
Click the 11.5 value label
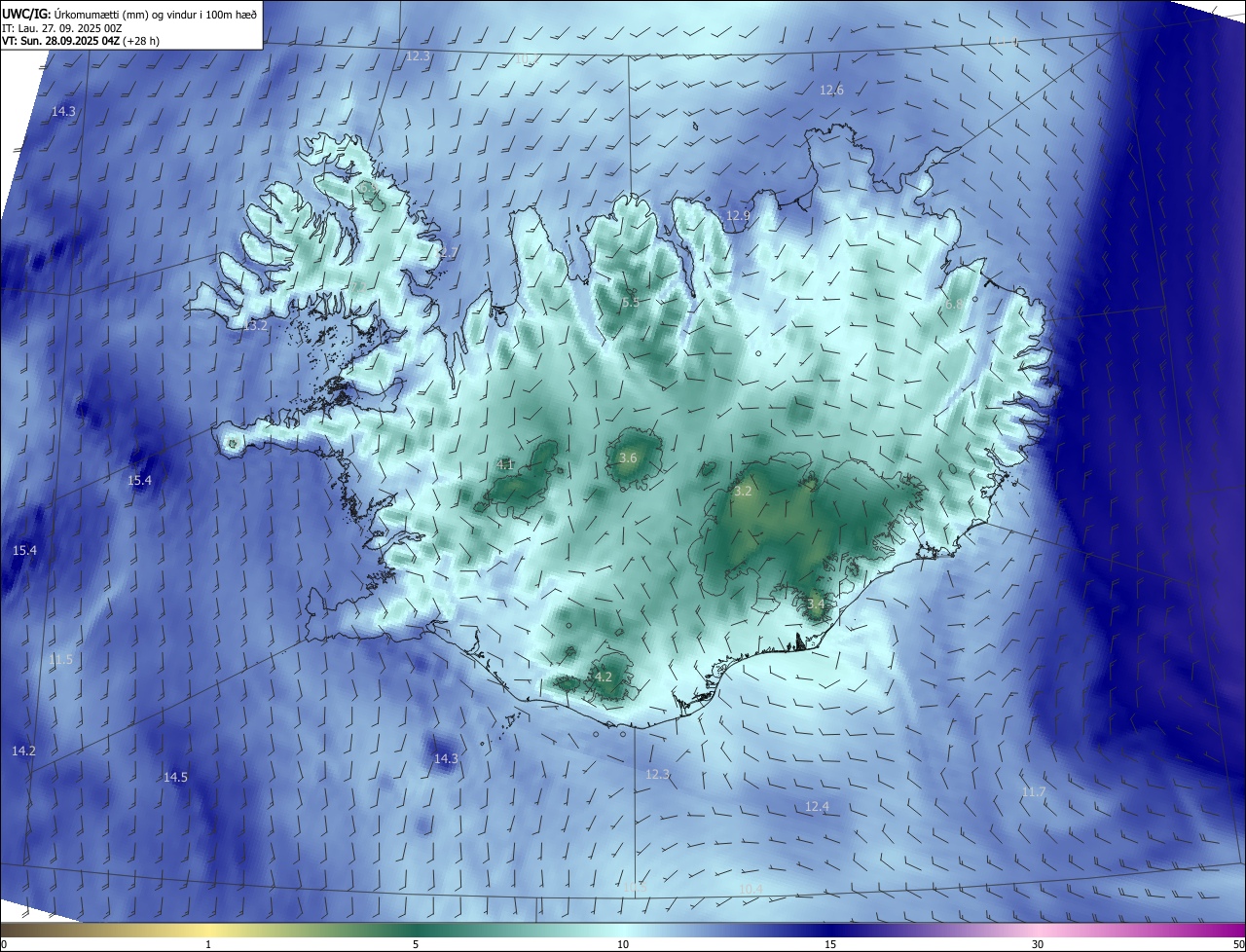pyautogui.click(x=60, y=660)
